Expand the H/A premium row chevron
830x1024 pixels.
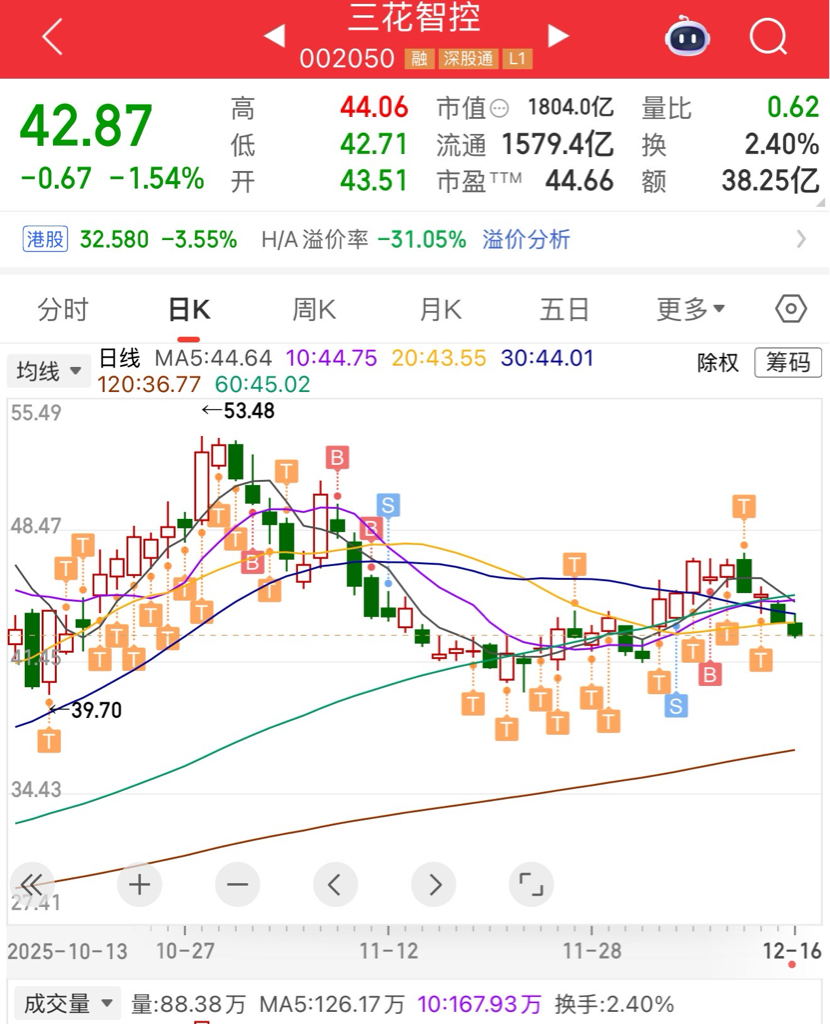point(802,240)
